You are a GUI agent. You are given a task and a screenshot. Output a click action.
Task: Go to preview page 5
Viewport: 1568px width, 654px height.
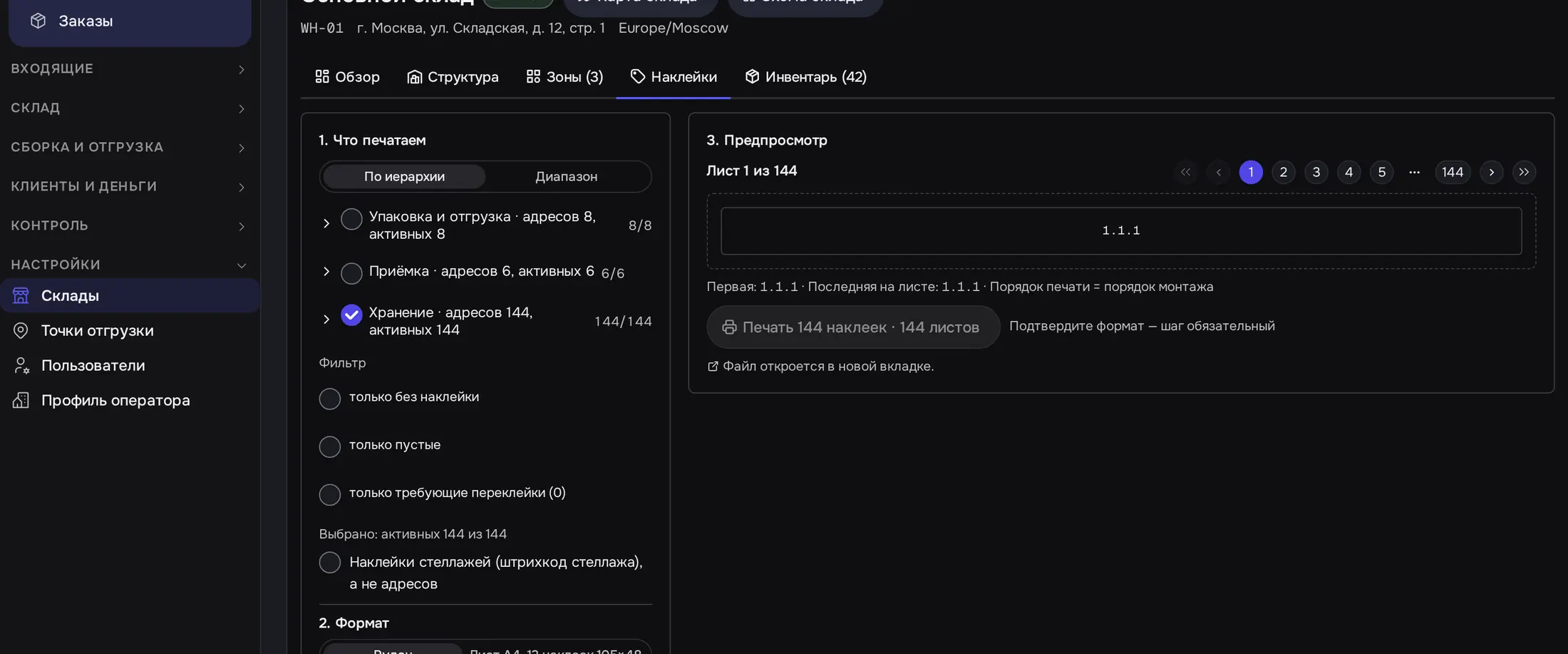coord(1382,172)
